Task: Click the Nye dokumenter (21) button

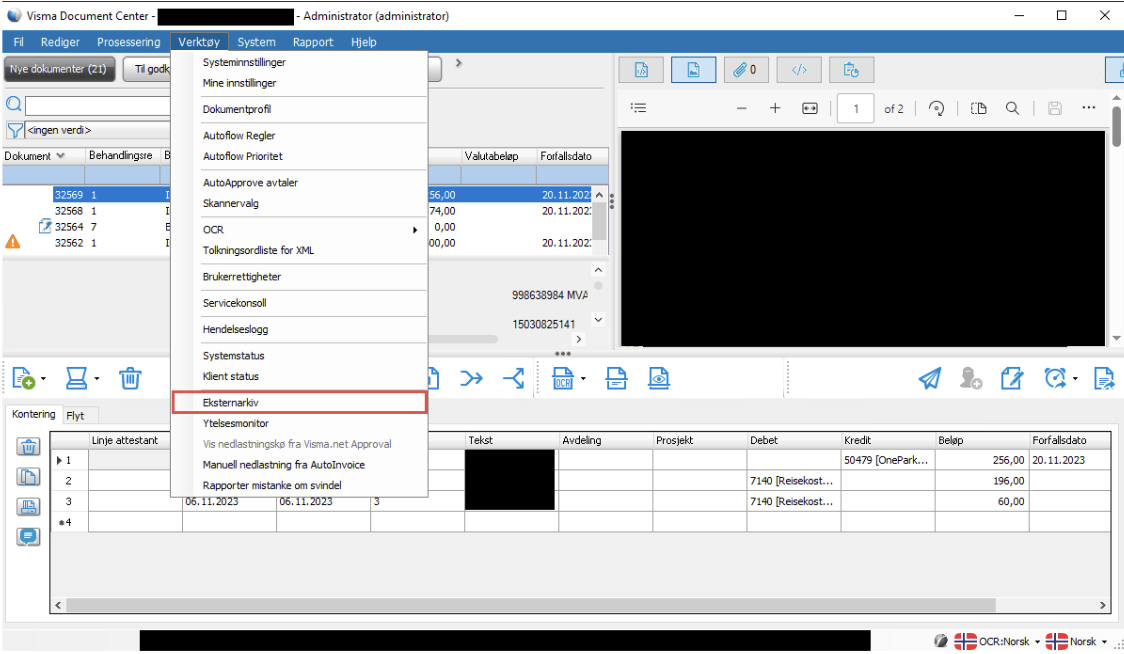Action: [58, 69]
